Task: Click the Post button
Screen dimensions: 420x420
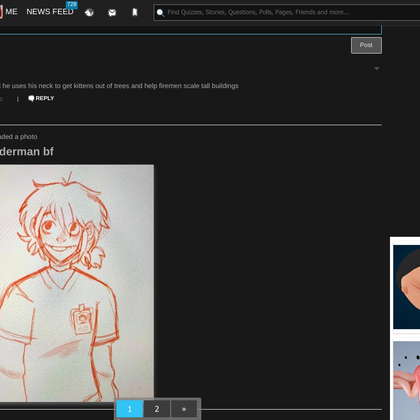Action: click(x=366, y=45)
